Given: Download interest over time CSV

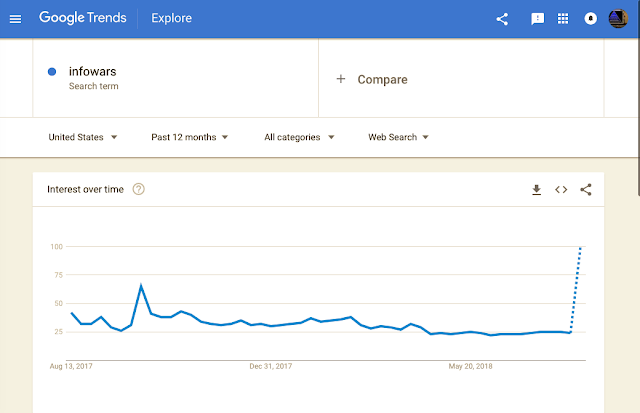Looking at the screenshot, I should [536, 190].
